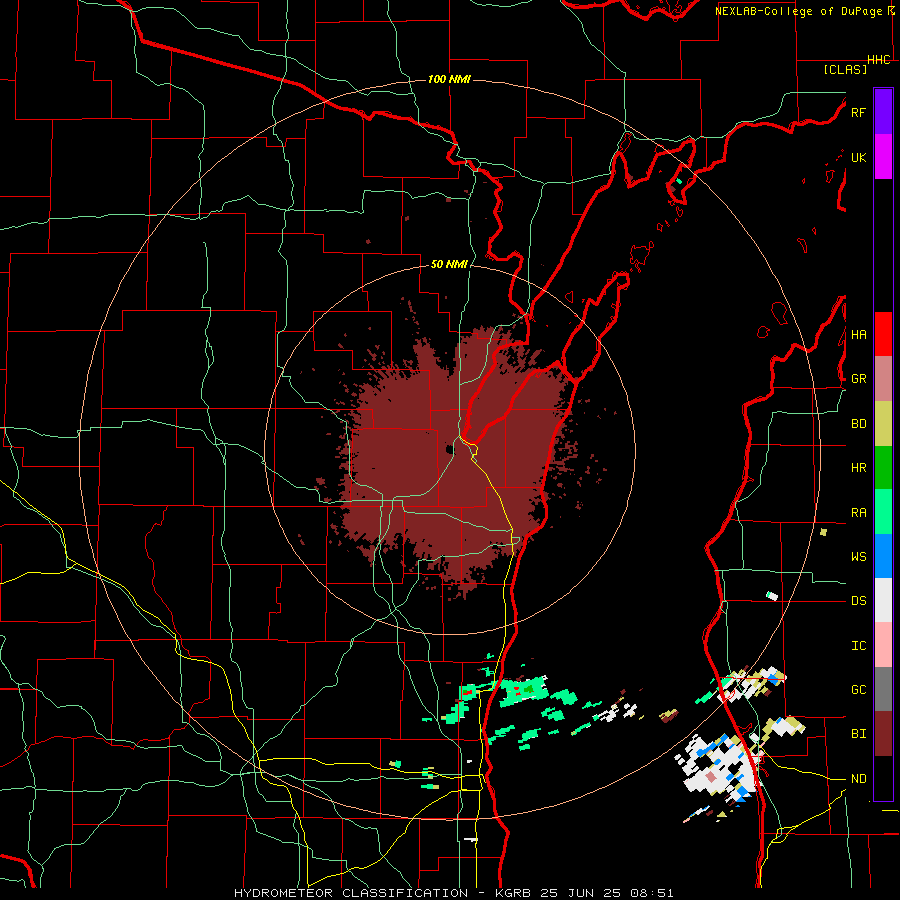
Task: Click the WS legend label
Action: tap(858, 557)
